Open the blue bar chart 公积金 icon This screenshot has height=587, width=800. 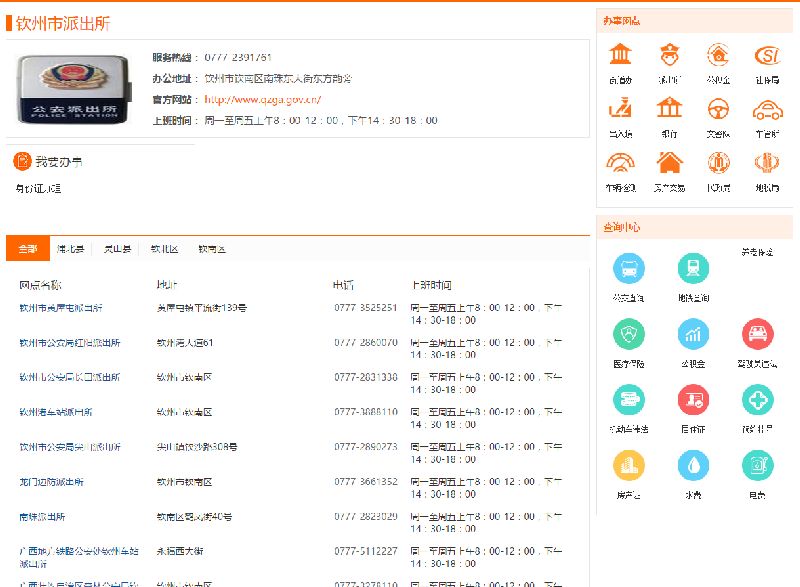click(x=693, y=334)
